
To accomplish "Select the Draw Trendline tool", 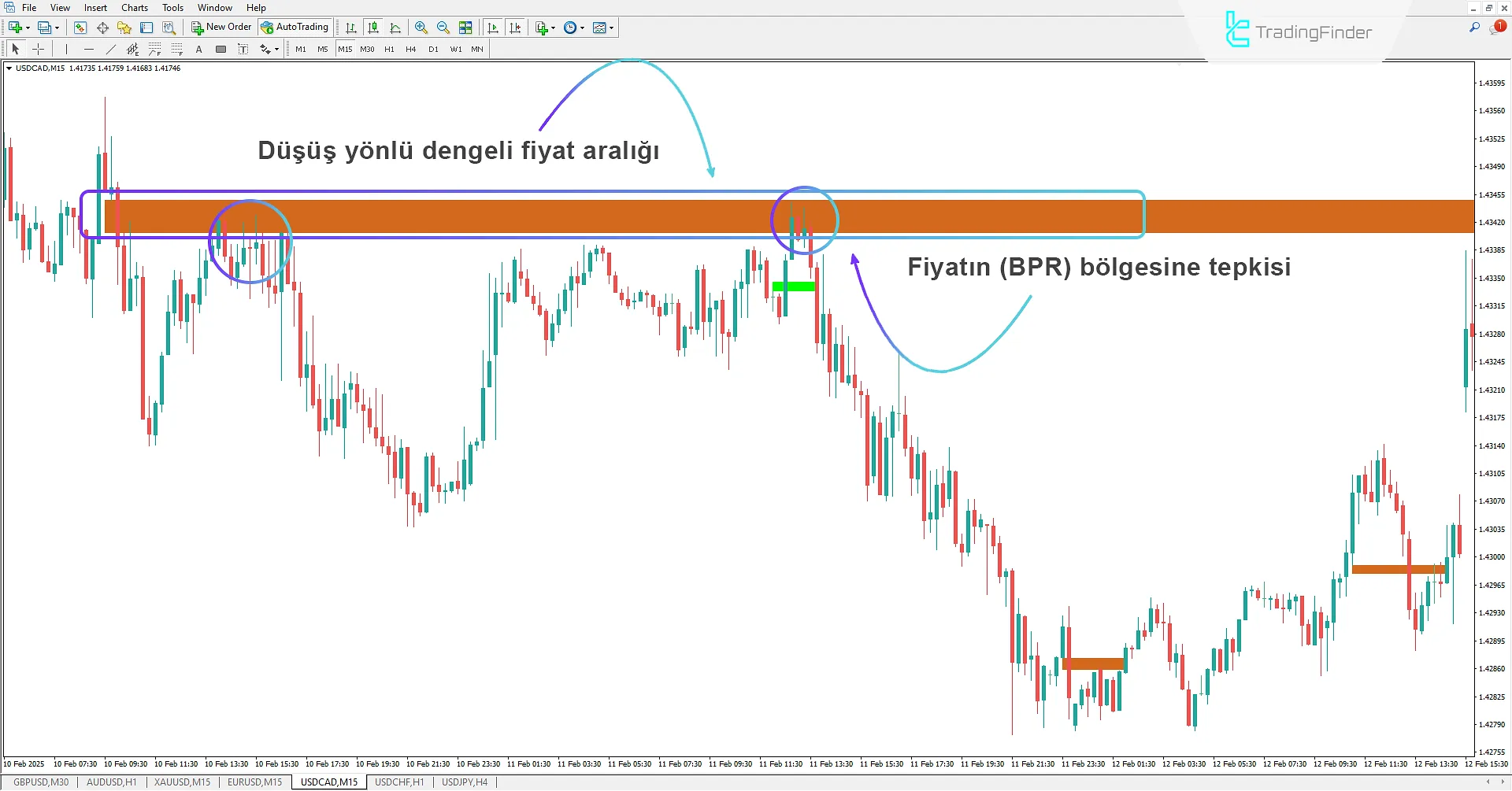I will 111,49.
